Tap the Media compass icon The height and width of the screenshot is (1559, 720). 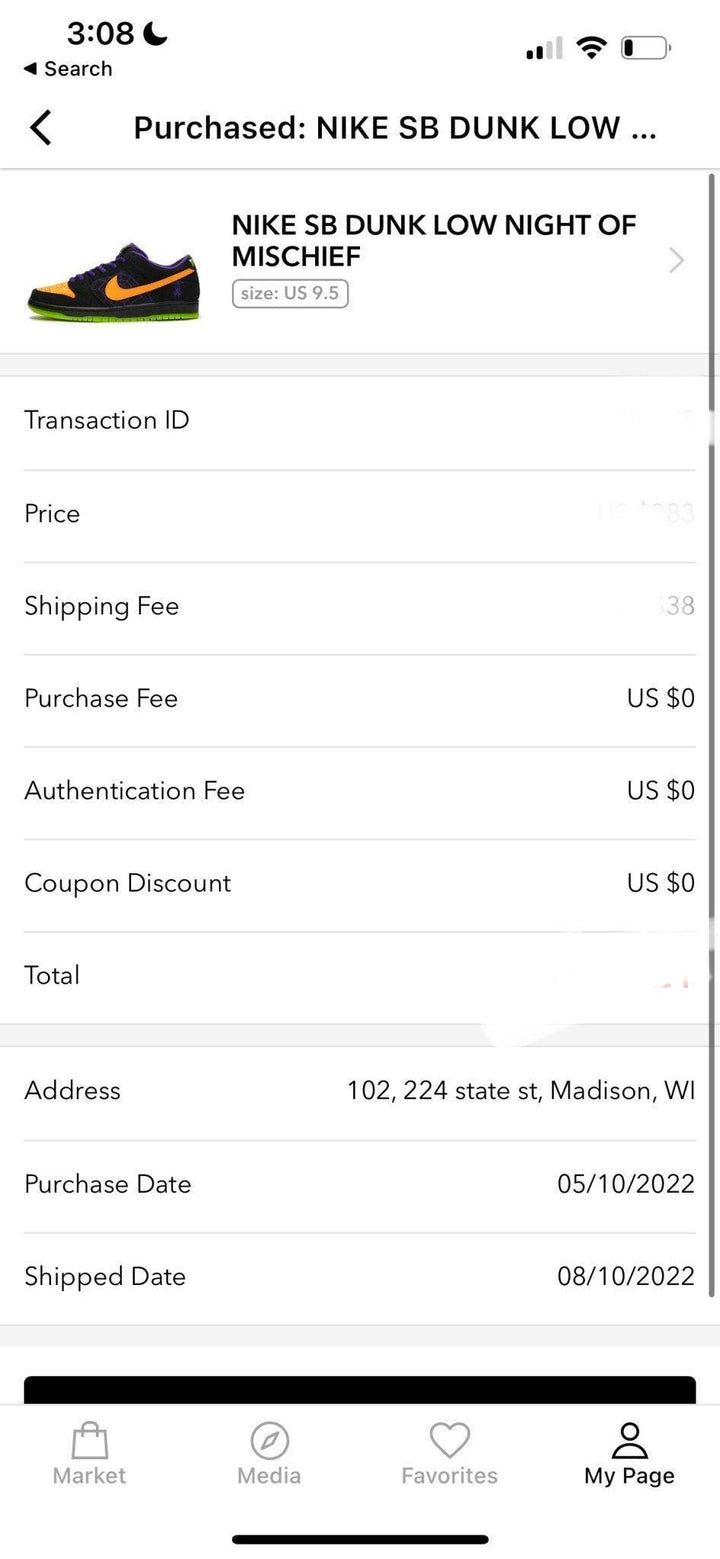[x=269, y=1441]
